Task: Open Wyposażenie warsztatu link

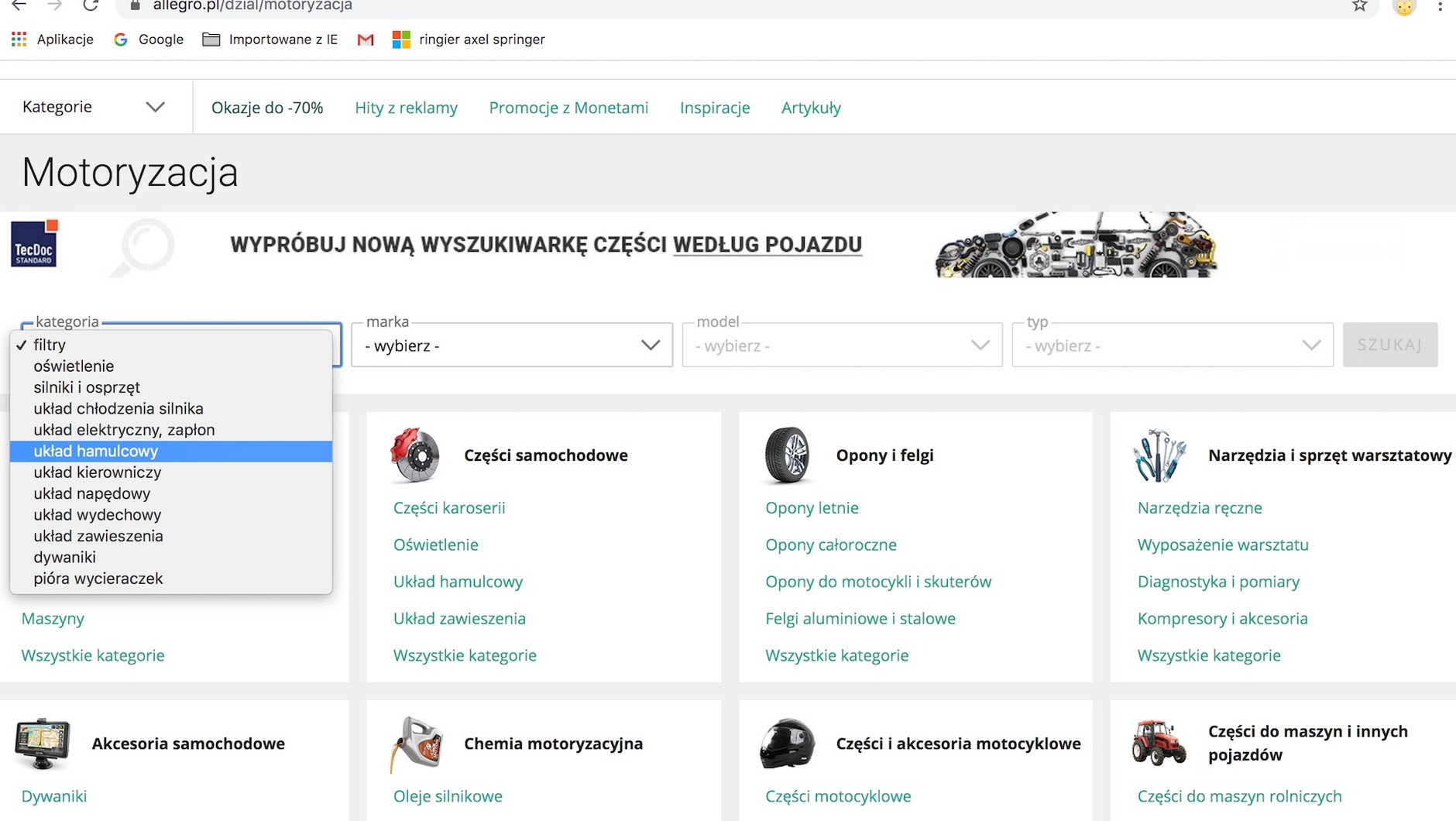Action: [x=1223, y=545]
